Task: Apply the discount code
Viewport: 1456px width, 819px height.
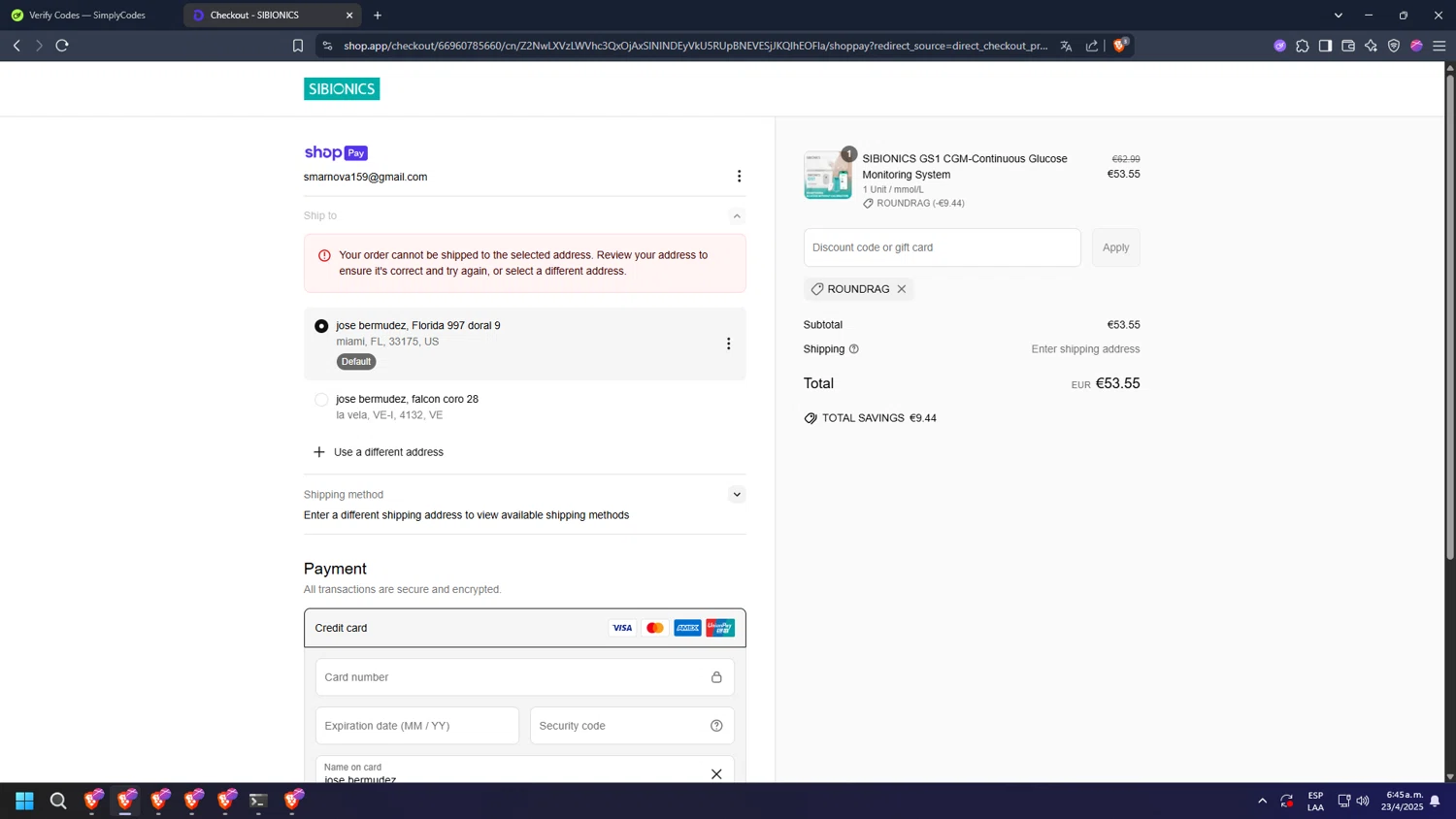Action: pyautogui.click(x=1115, y=247)
